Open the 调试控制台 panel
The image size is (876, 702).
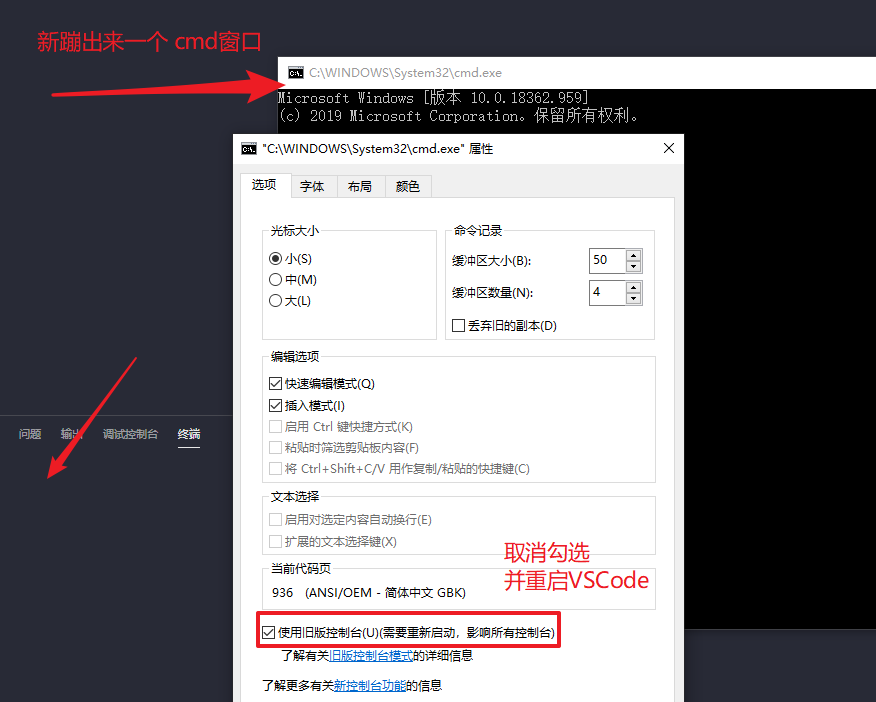tap(131, 434)
